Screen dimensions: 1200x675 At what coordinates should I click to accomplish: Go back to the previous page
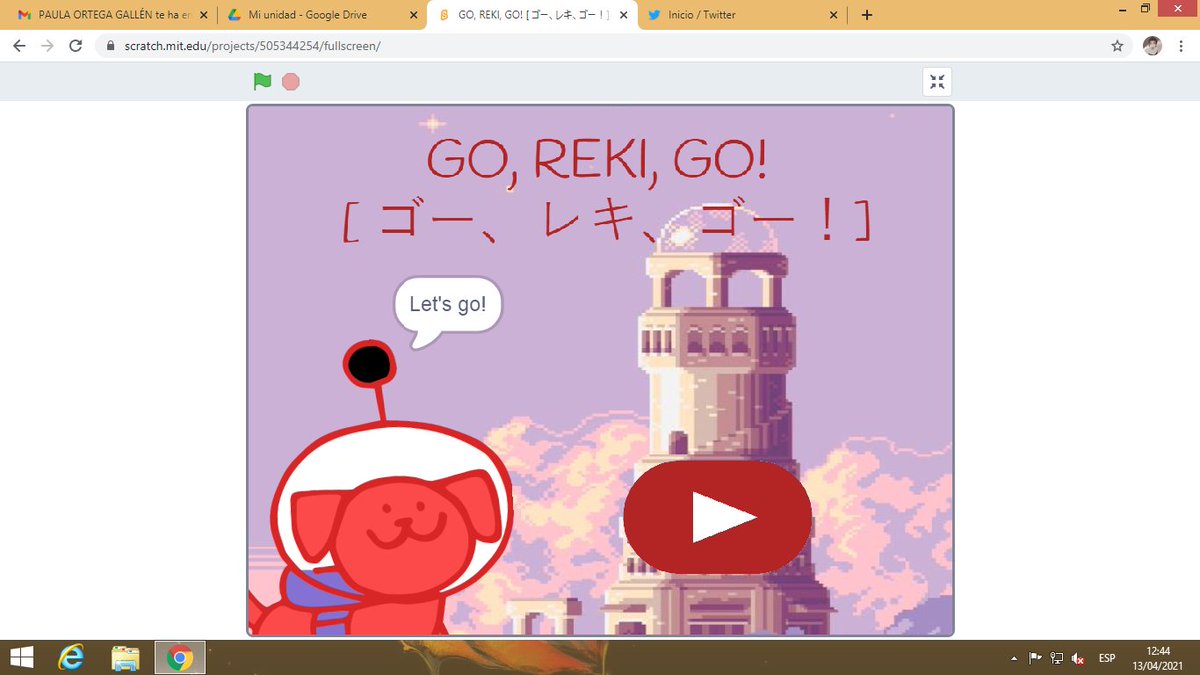[x=19, y=46]
